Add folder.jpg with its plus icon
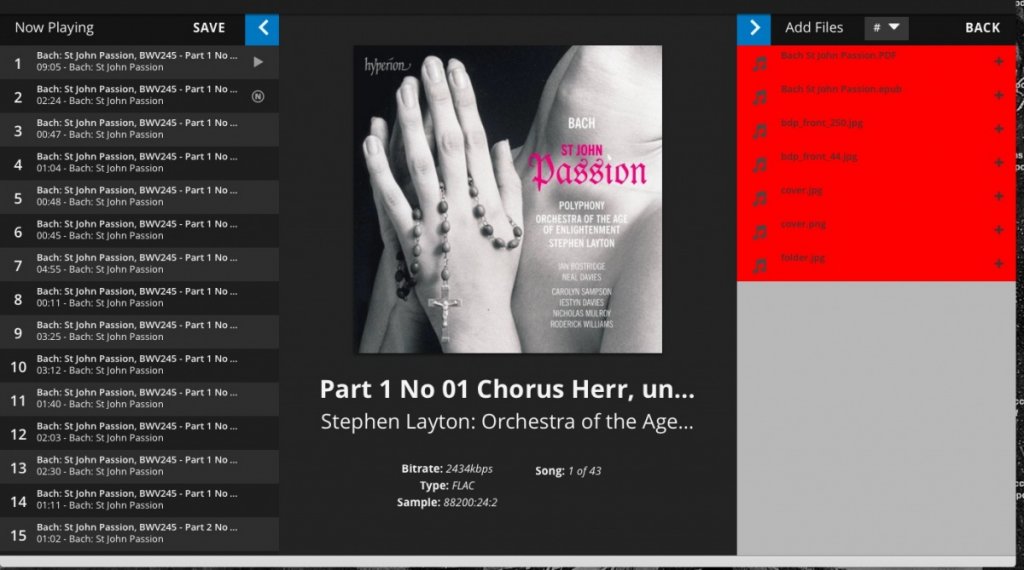 [x=999, y=264]
